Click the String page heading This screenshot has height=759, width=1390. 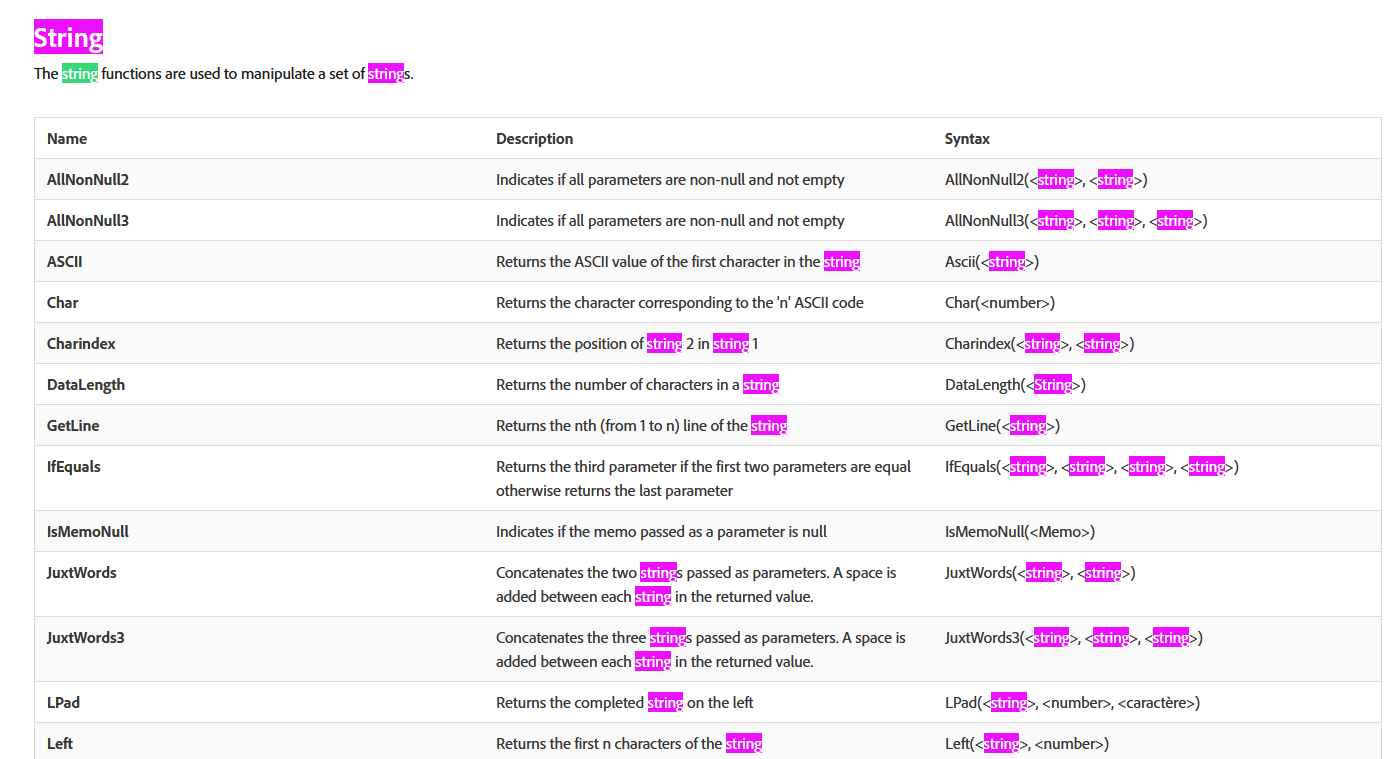point(68,37)
